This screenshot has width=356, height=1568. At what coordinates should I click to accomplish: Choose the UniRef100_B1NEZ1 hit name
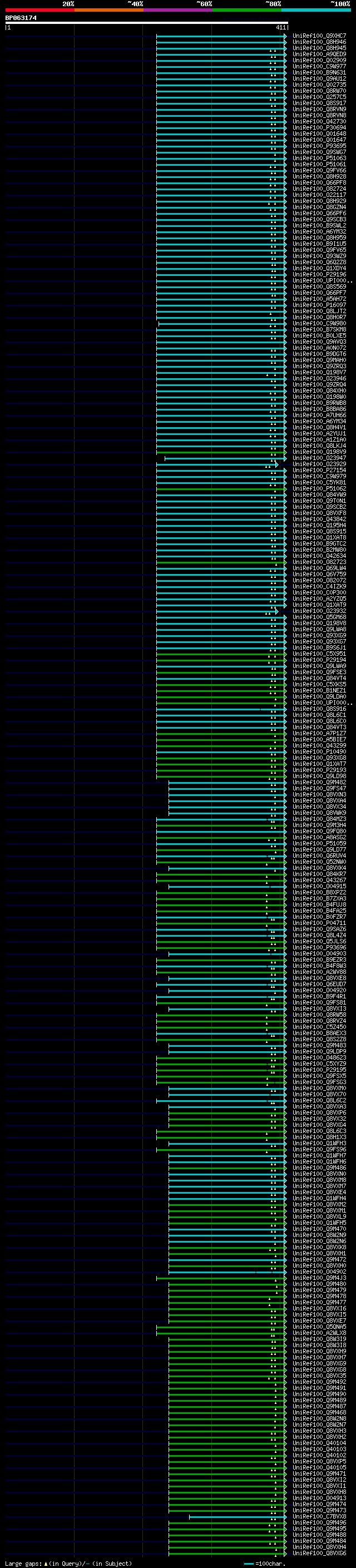[x=319, y=691]
